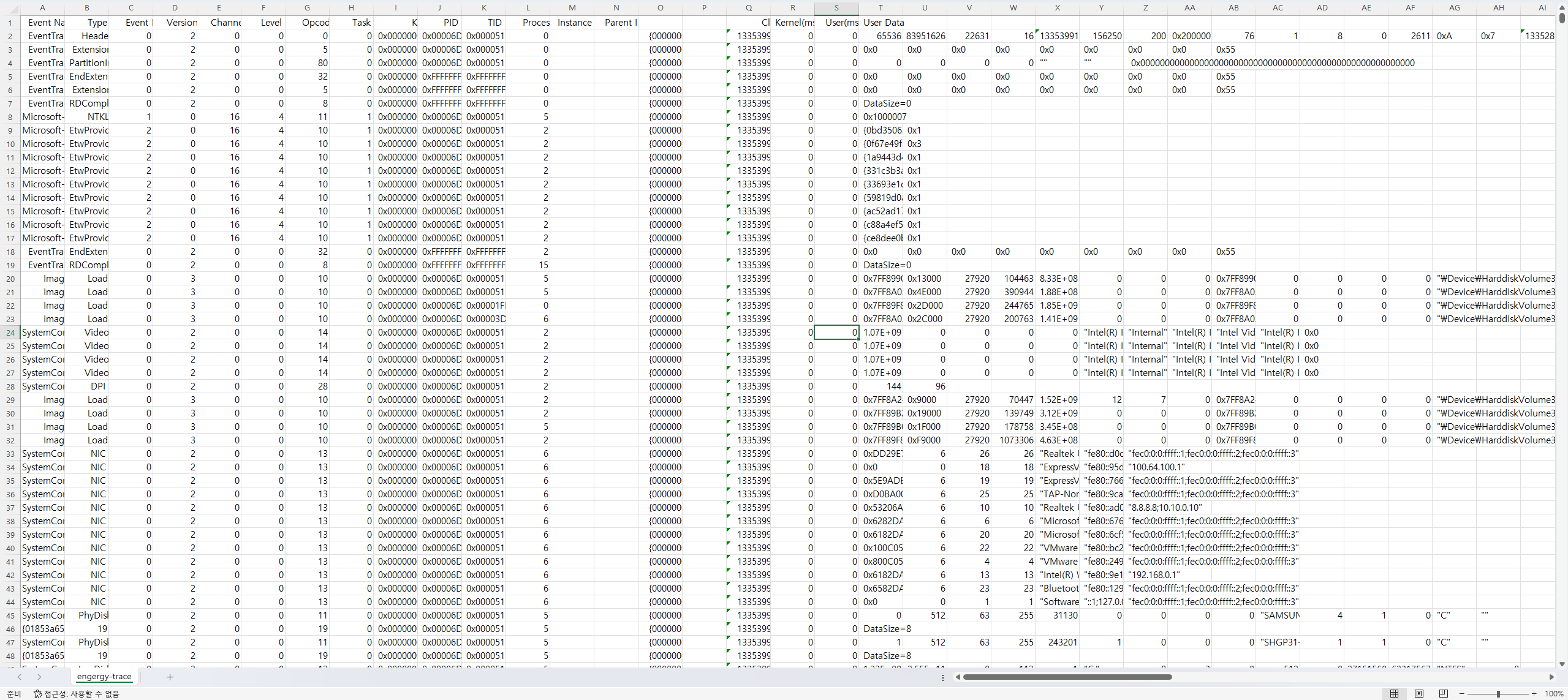Image resolution: width=1568 pixels, height=700 pixels.
Task: Zoom out with the minus icon
Action: (x=1463, y=693)
